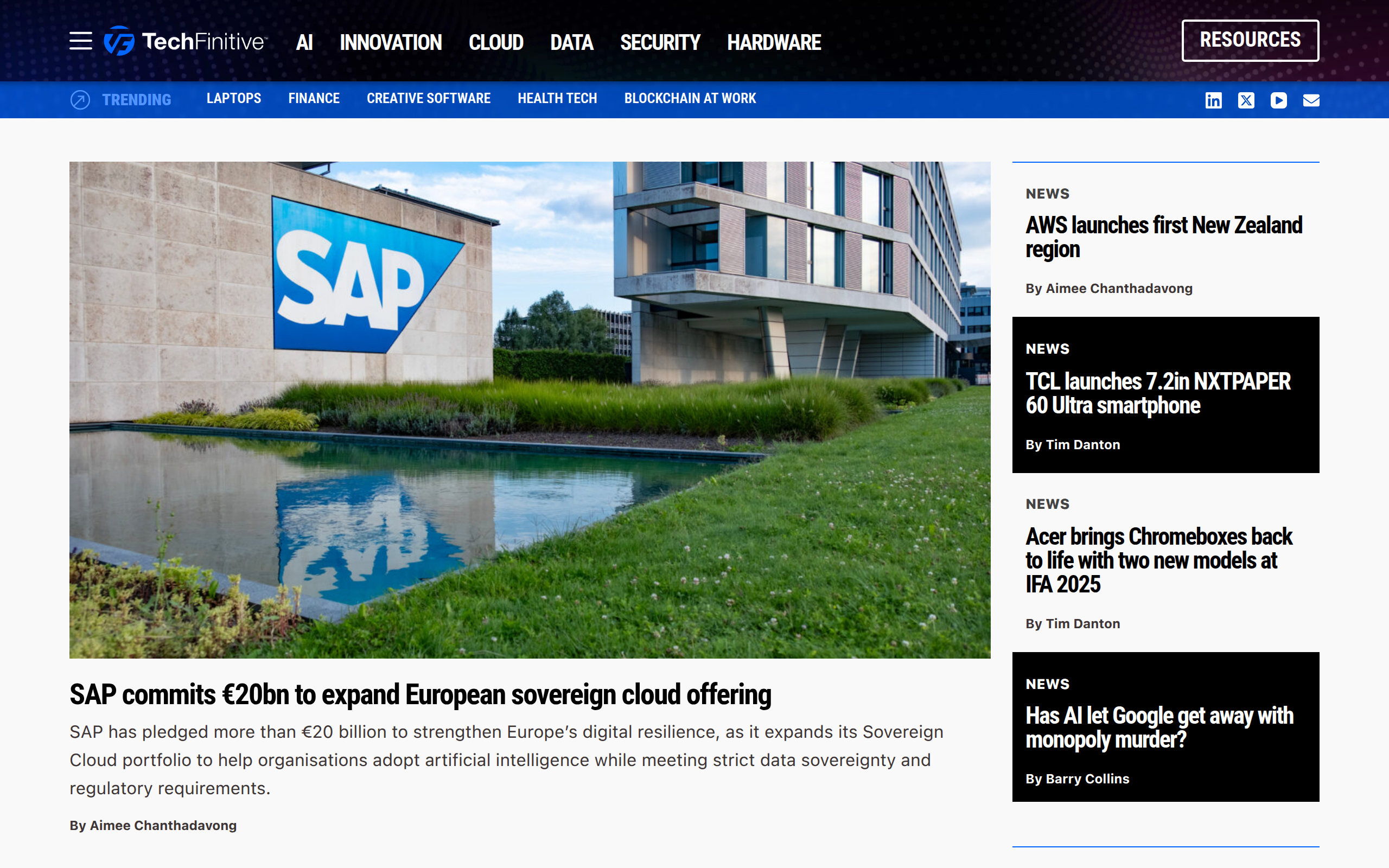Open TCL launches NXTPAPER 60 Ultra article
Screen dimensions: 1389x868
tap(1158, 393)
